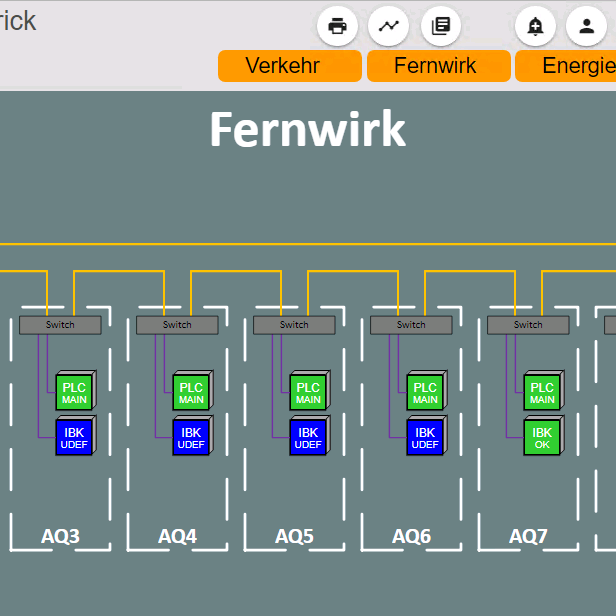
Task: Select the AQ6 PLC MAIN block
Action: (427, 390)
